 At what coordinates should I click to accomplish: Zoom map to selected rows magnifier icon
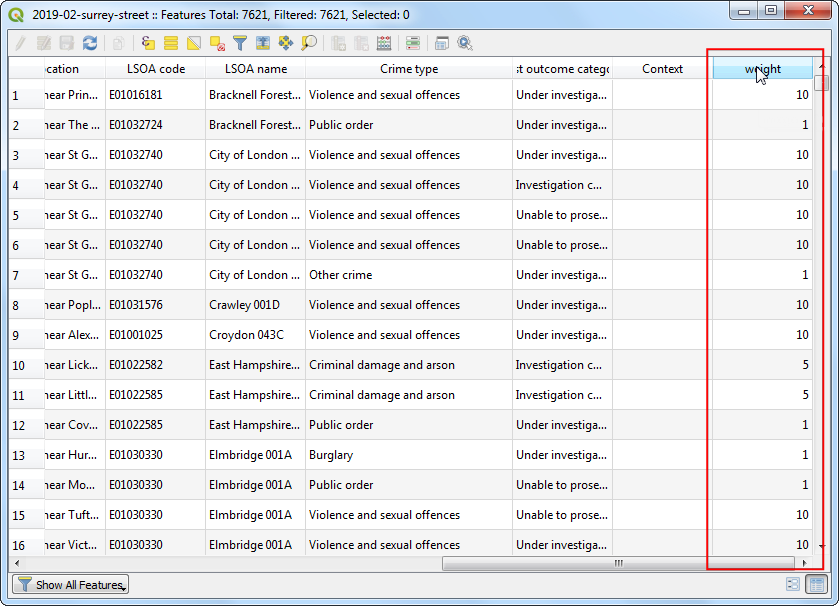coord(309,43)
